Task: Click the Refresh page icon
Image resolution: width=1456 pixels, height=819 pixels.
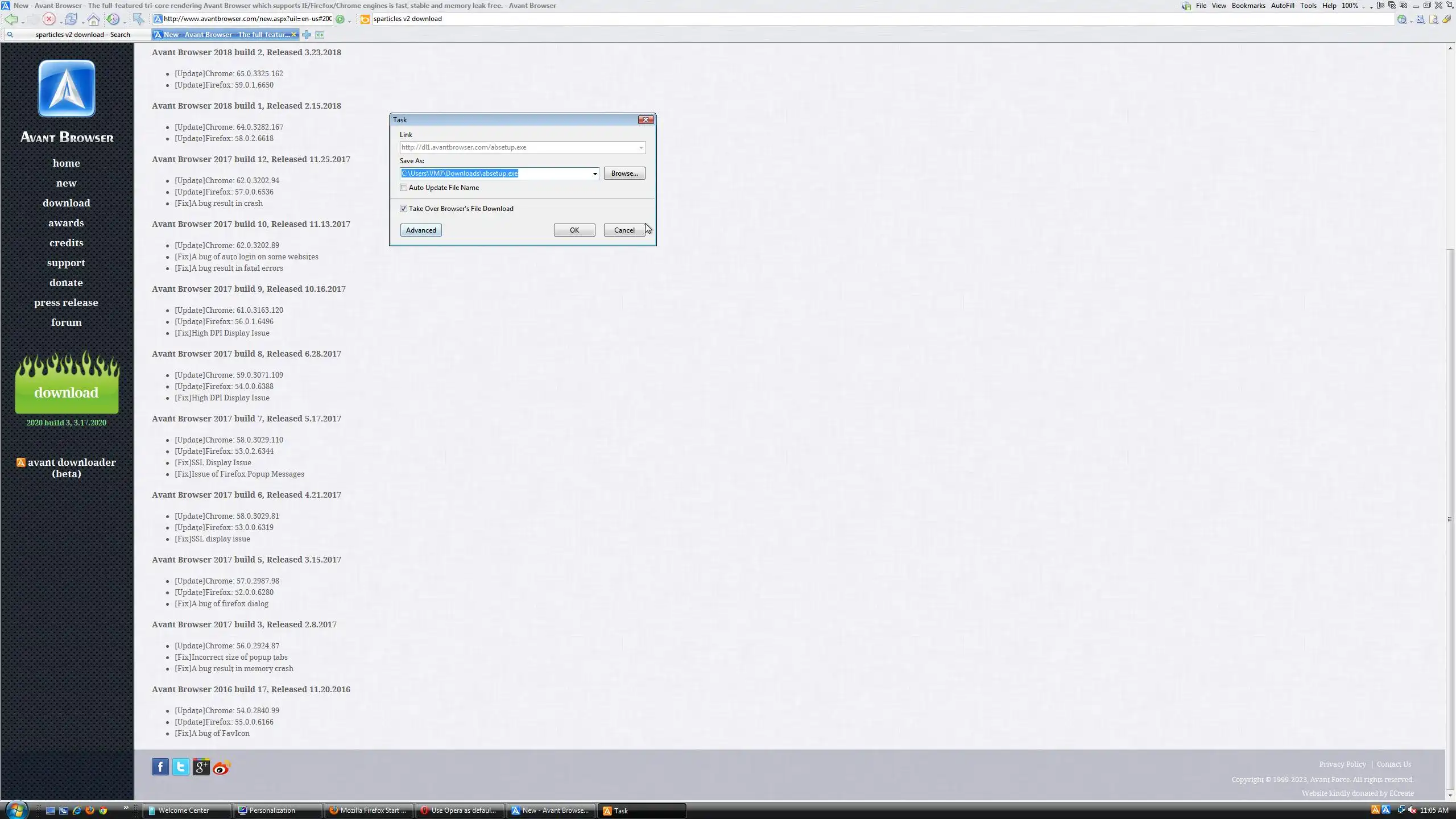Action: tap(71, 19)
